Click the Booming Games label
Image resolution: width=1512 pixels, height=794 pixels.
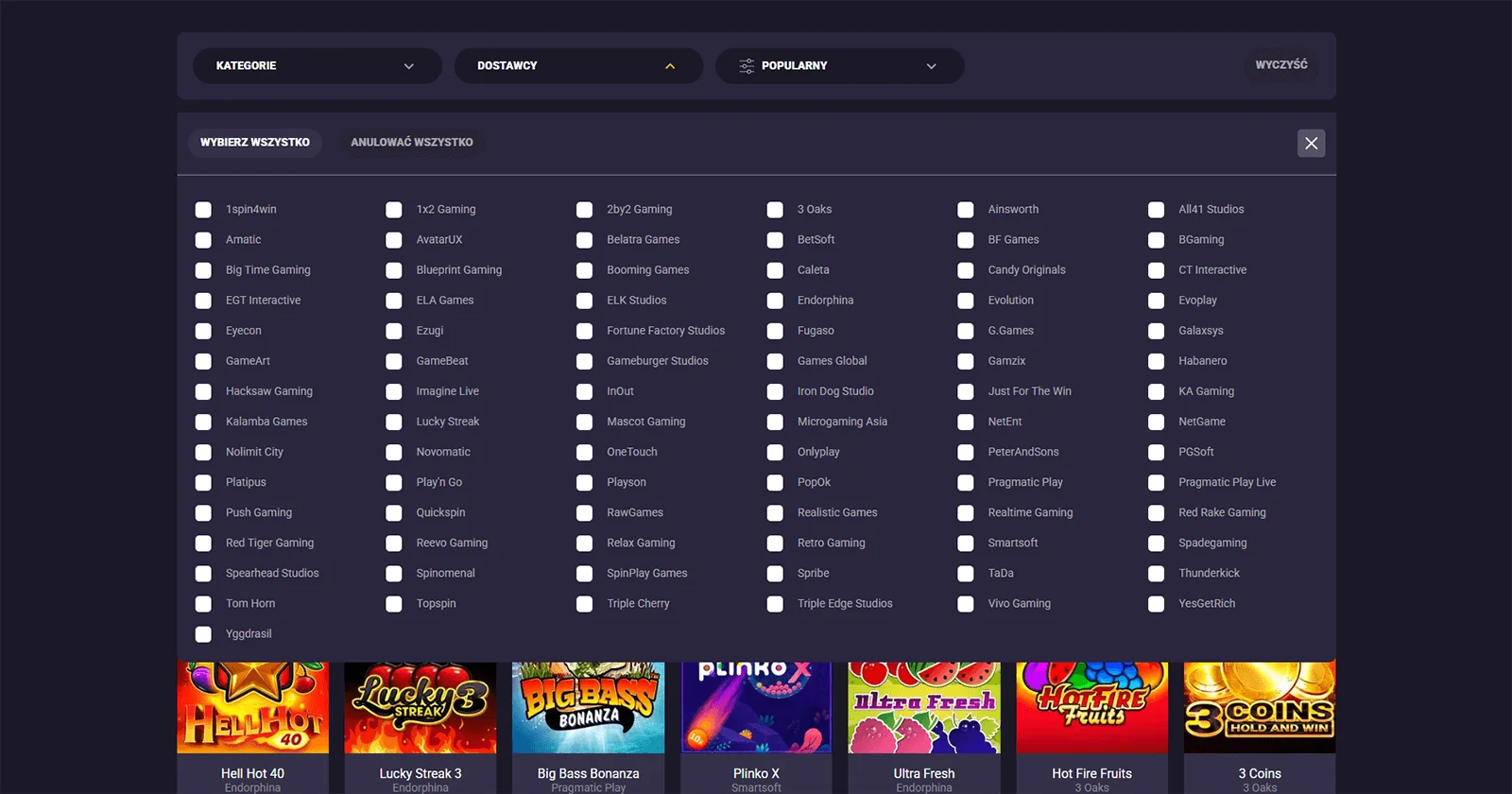pyautogui.click(x=648, y=270)
